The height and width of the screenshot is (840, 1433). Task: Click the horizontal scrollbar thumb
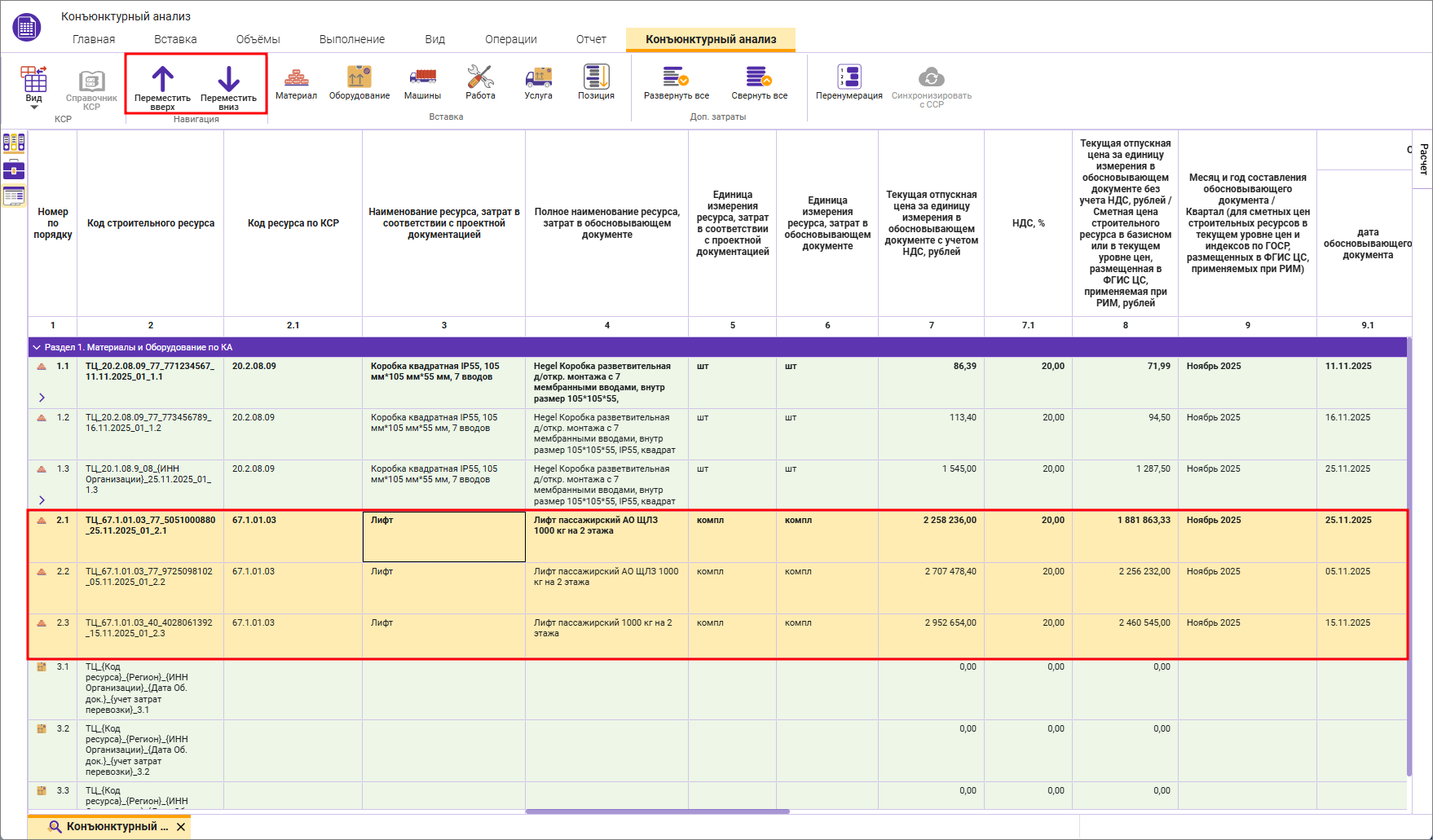pyautogui.click(x=658, y=811)
